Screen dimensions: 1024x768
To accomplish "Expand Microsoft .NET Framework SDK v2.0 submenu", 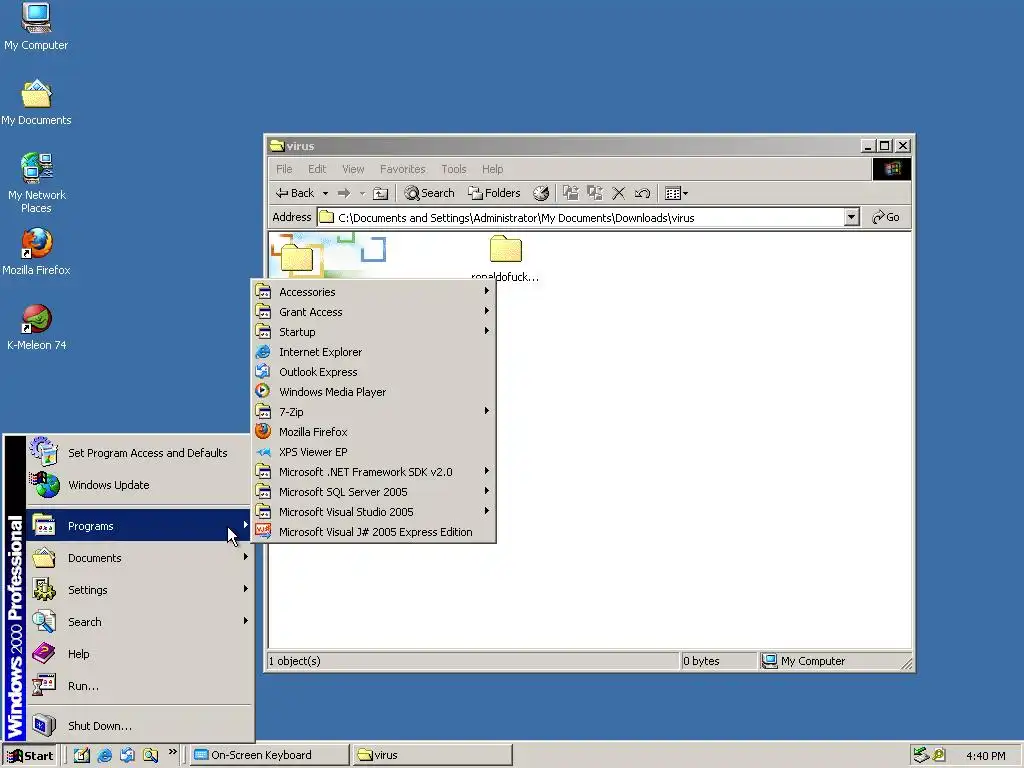I will tap(374, 472).
